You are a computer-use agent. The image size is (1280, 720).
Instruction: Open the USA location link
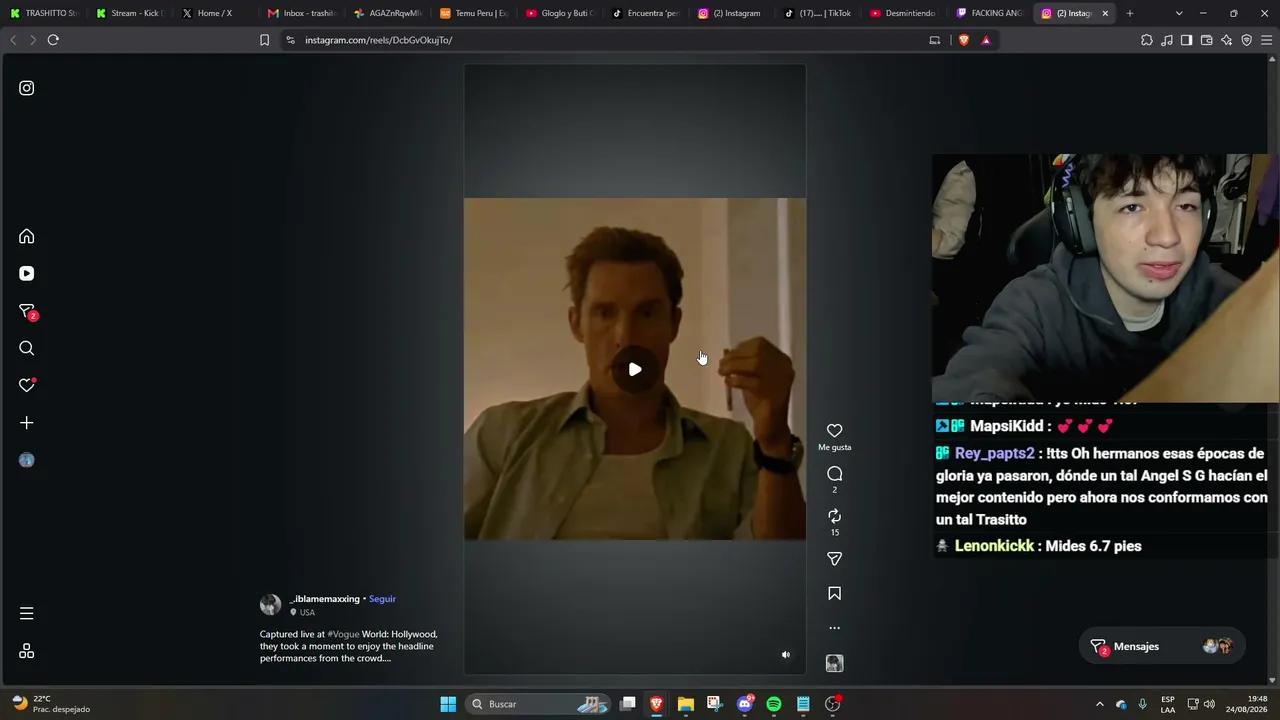tap(307, 612)
